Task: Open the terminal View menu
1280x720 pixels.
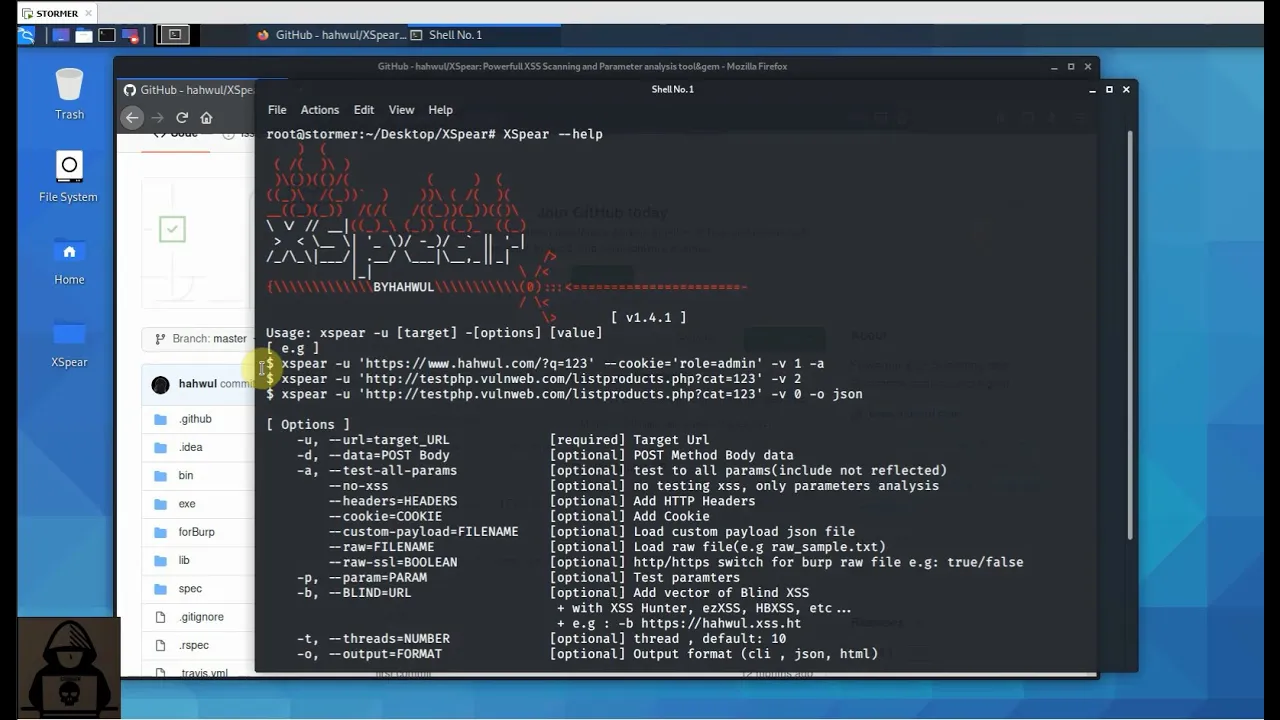Action: (x=401, y=110)
